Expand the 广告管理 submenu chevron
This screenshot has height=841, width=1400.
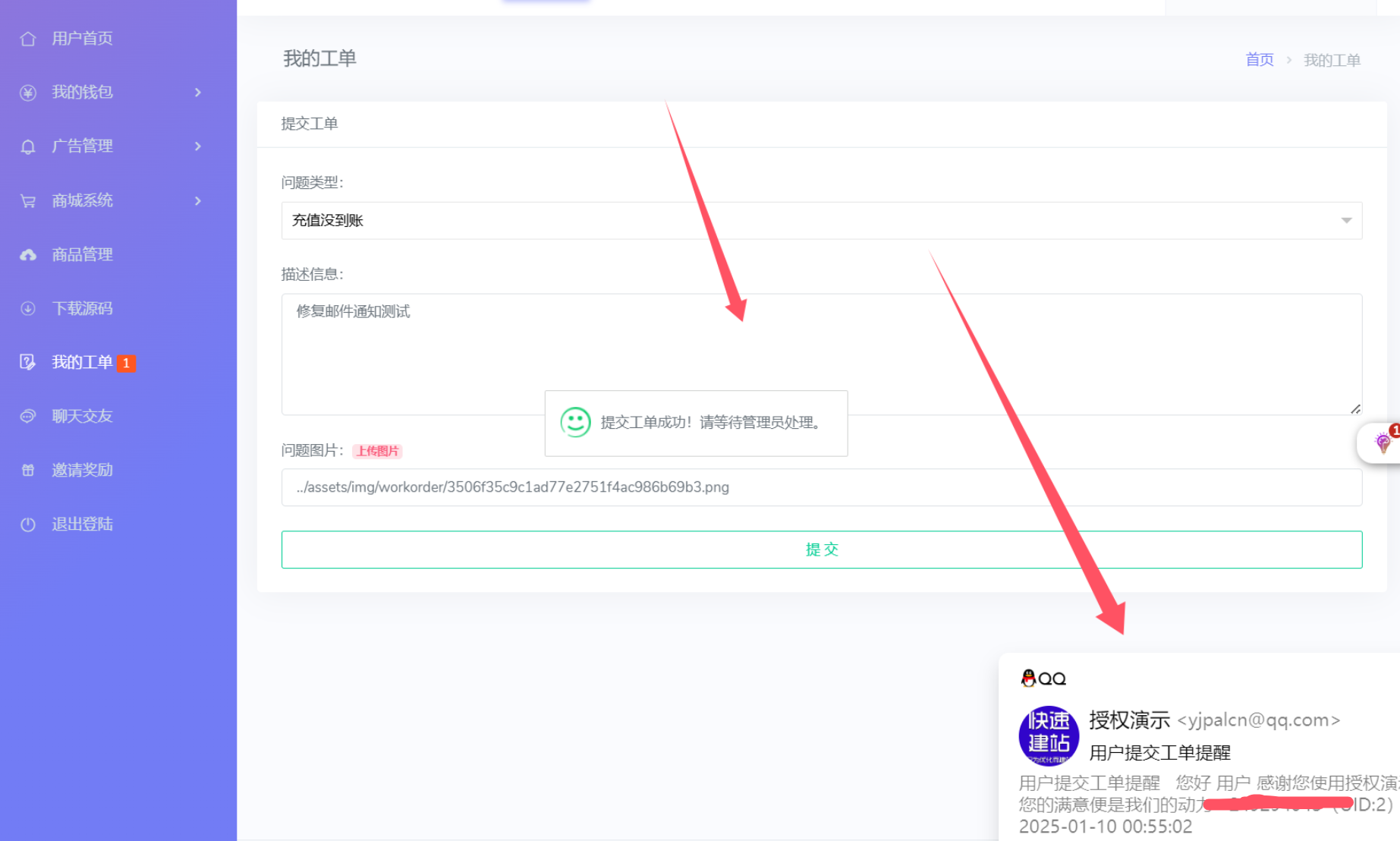point(198,146)
